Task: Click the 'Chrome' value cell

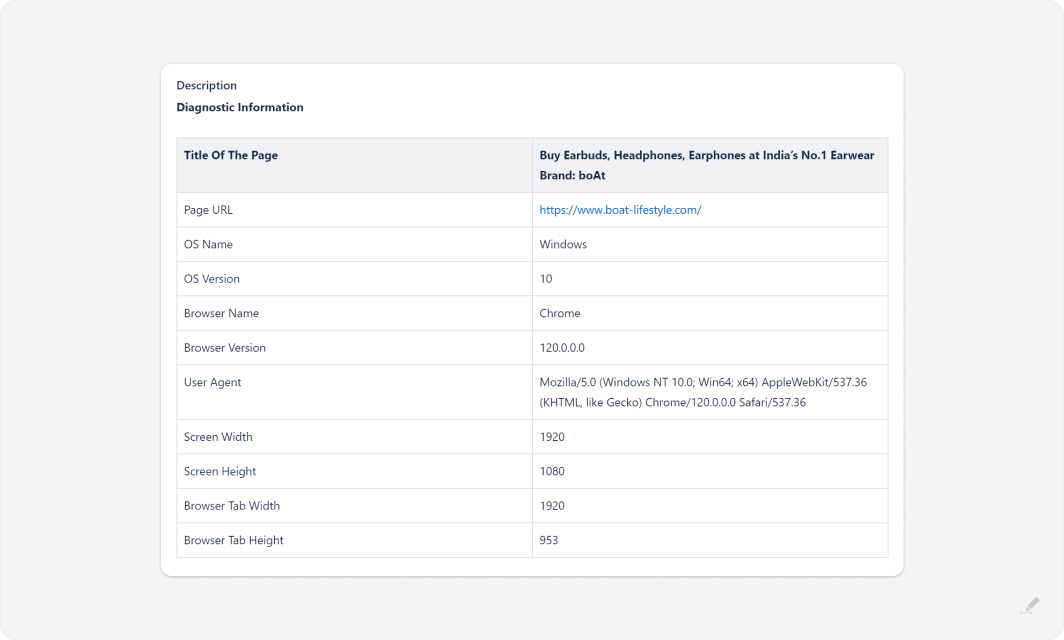Action: pos(710,313)
